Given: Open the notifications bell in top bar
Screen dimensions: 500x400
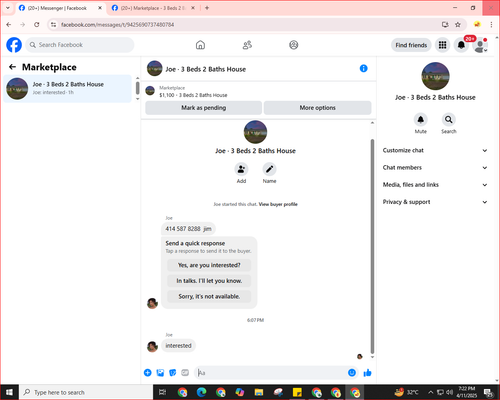Looking at the screenshot, I should 461,45.
